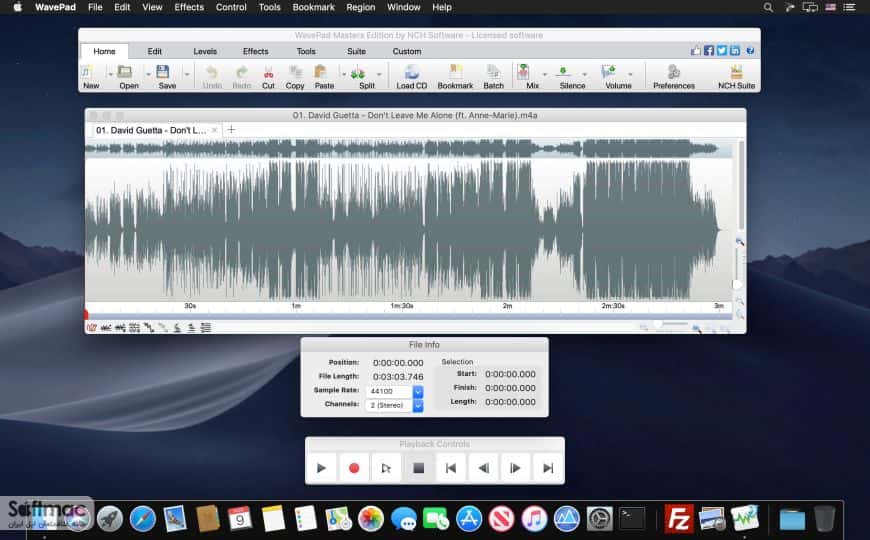Jump to the start of the track
Viewport: 870px width, 540px height.
click(451, 468)
